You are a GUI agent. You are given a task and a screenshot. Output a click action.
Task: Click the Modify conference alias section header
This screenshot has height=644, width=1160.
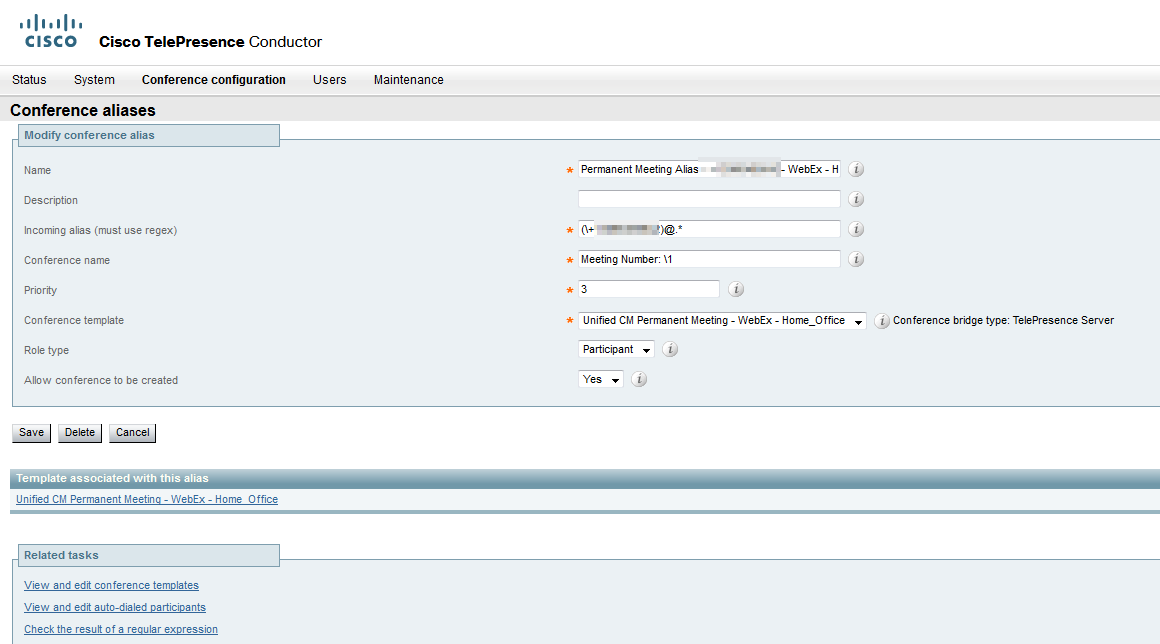pos(149,135)
